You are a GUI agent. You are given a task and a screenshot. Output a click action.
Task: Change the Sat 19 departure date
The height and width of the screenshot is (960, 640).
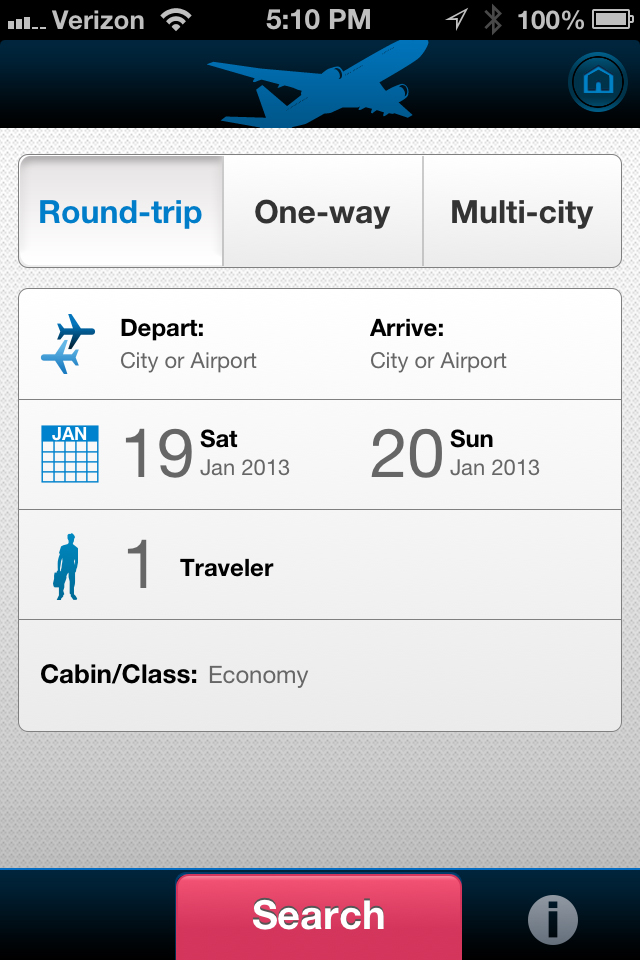206,454
